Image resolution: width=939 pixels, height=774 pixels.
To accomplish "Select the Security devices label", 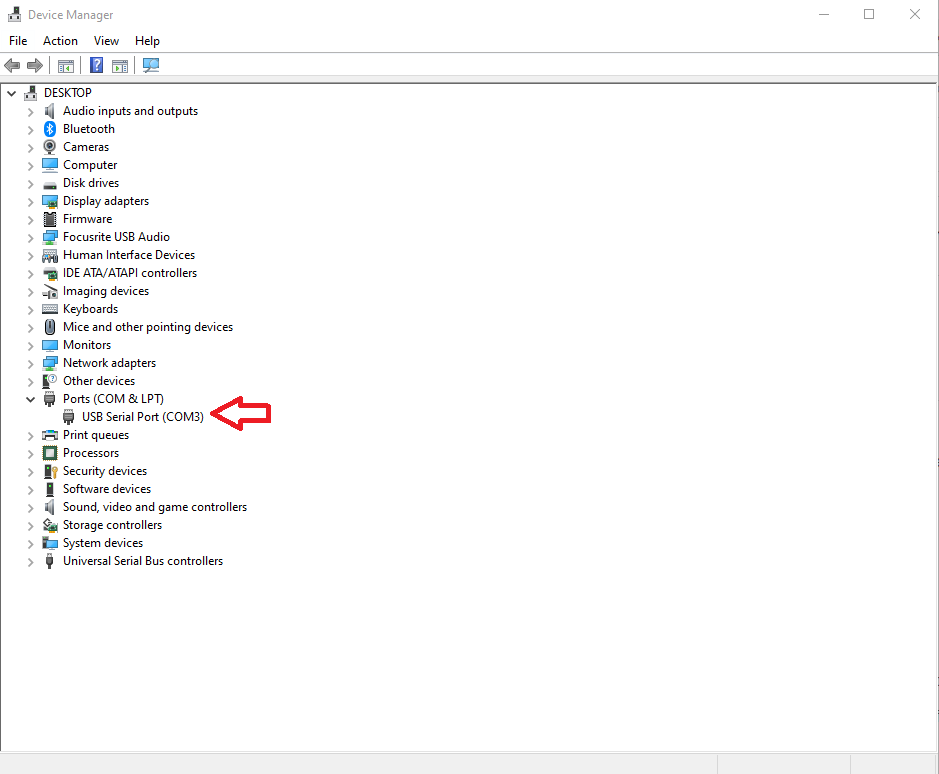I will click(x=105, y=471).
